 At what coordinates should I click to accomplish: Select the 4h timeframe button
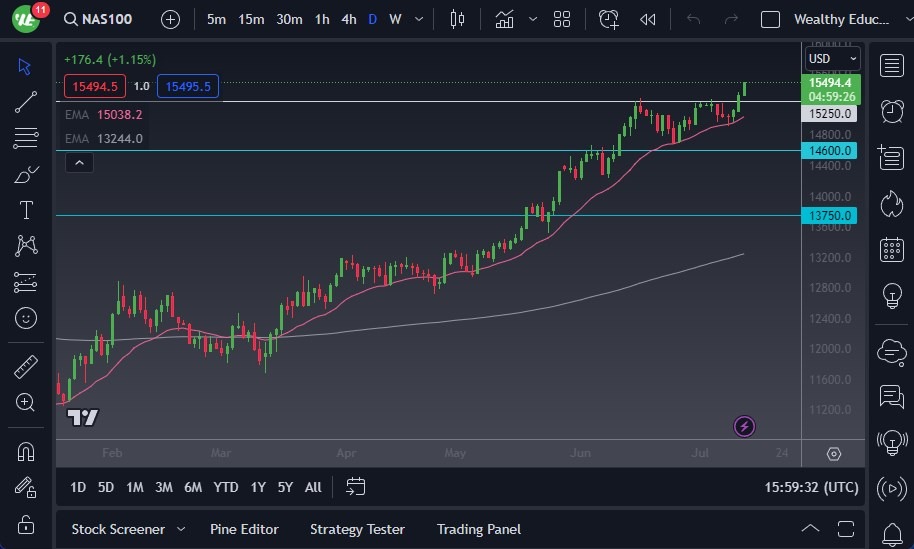[x=348, y=19]
